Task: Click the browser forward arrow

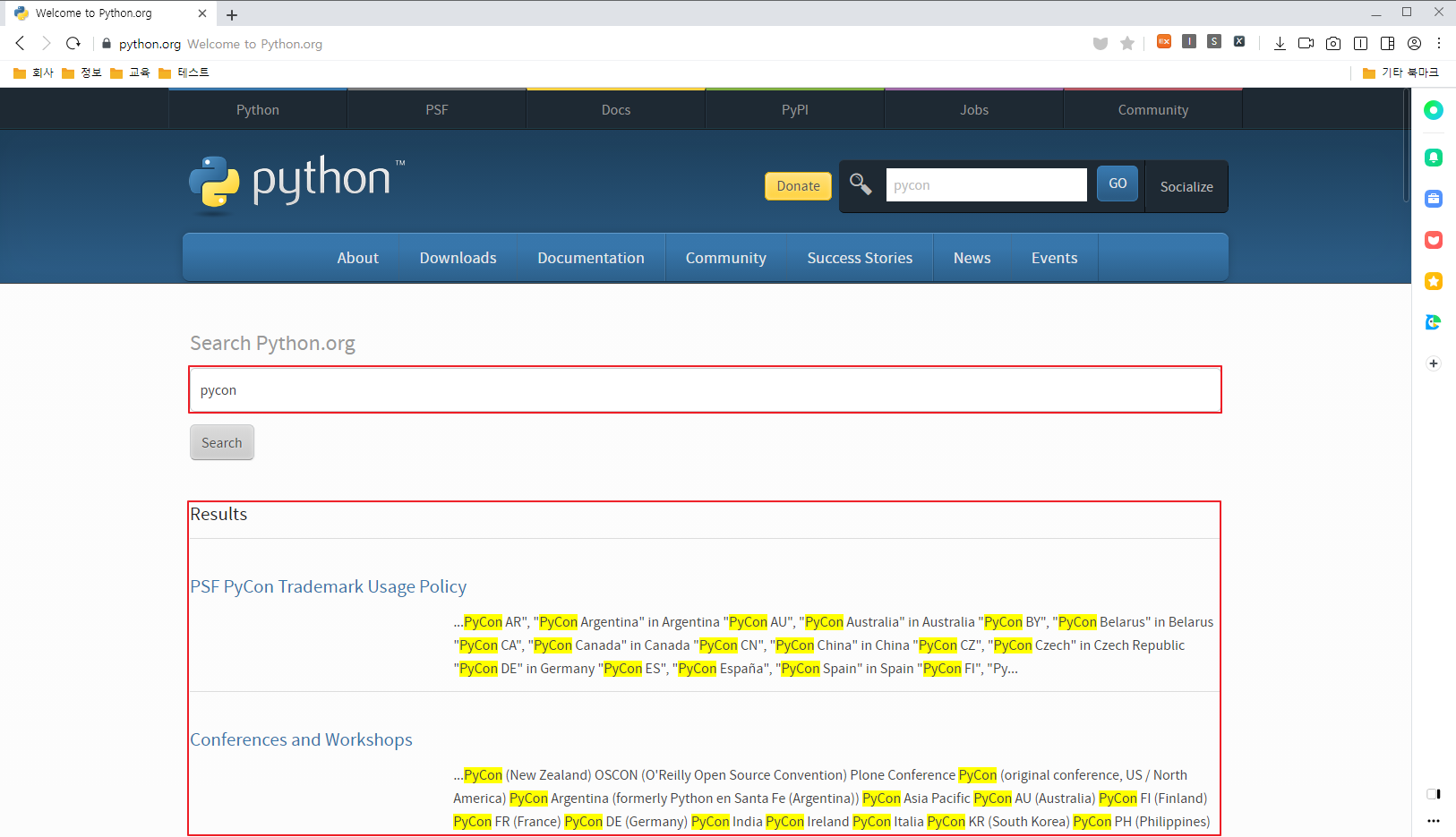Action: [x=47, y=43]
